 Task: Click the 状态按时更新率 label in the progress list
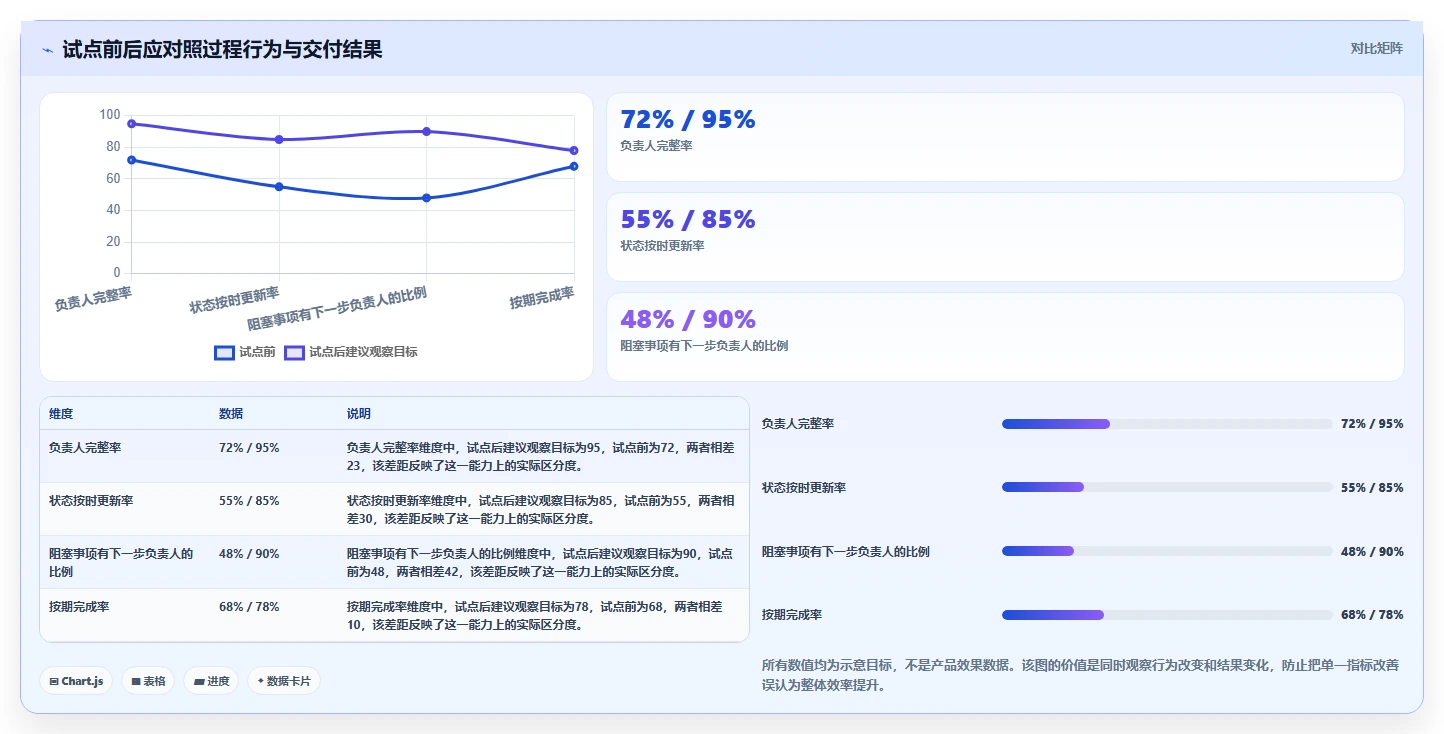[x=804, y=488]
